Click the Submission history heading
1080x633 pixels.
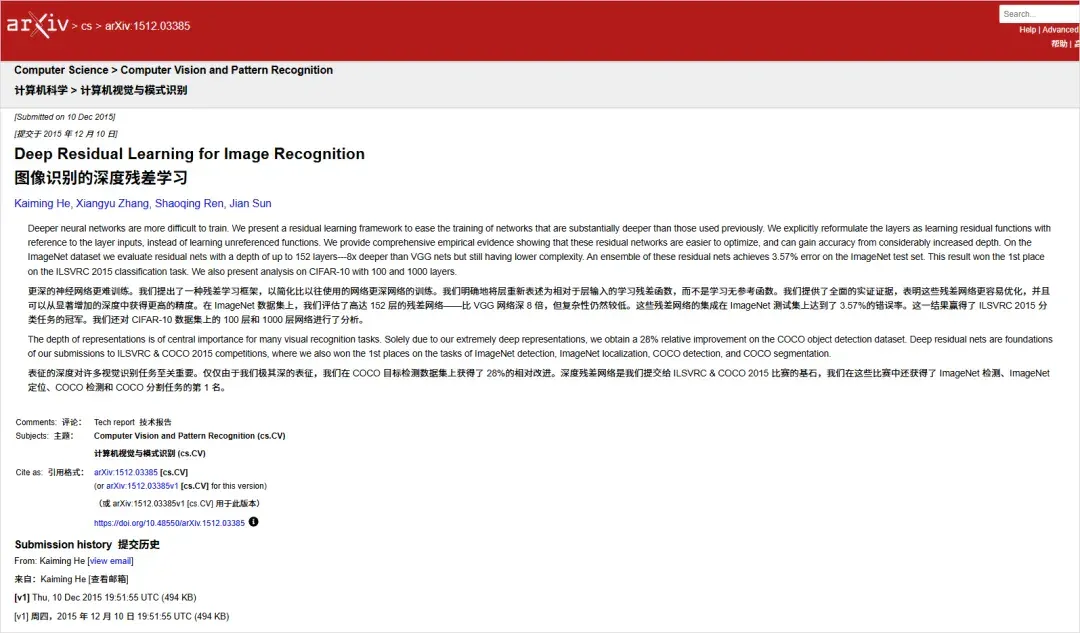pos(63,544)
